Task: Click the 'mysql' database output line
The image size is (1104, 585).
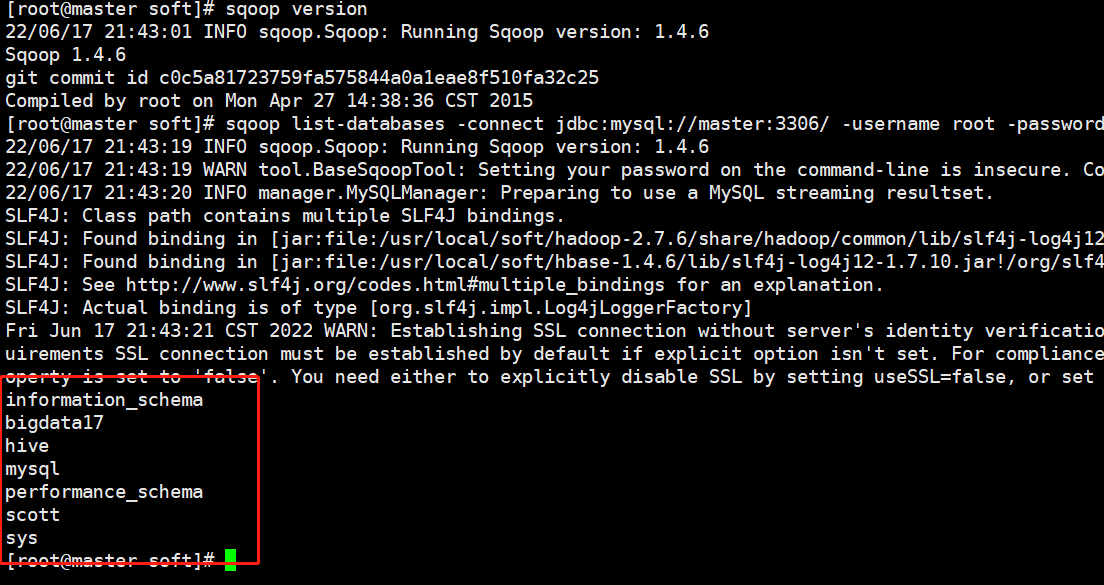Action: 32,469
